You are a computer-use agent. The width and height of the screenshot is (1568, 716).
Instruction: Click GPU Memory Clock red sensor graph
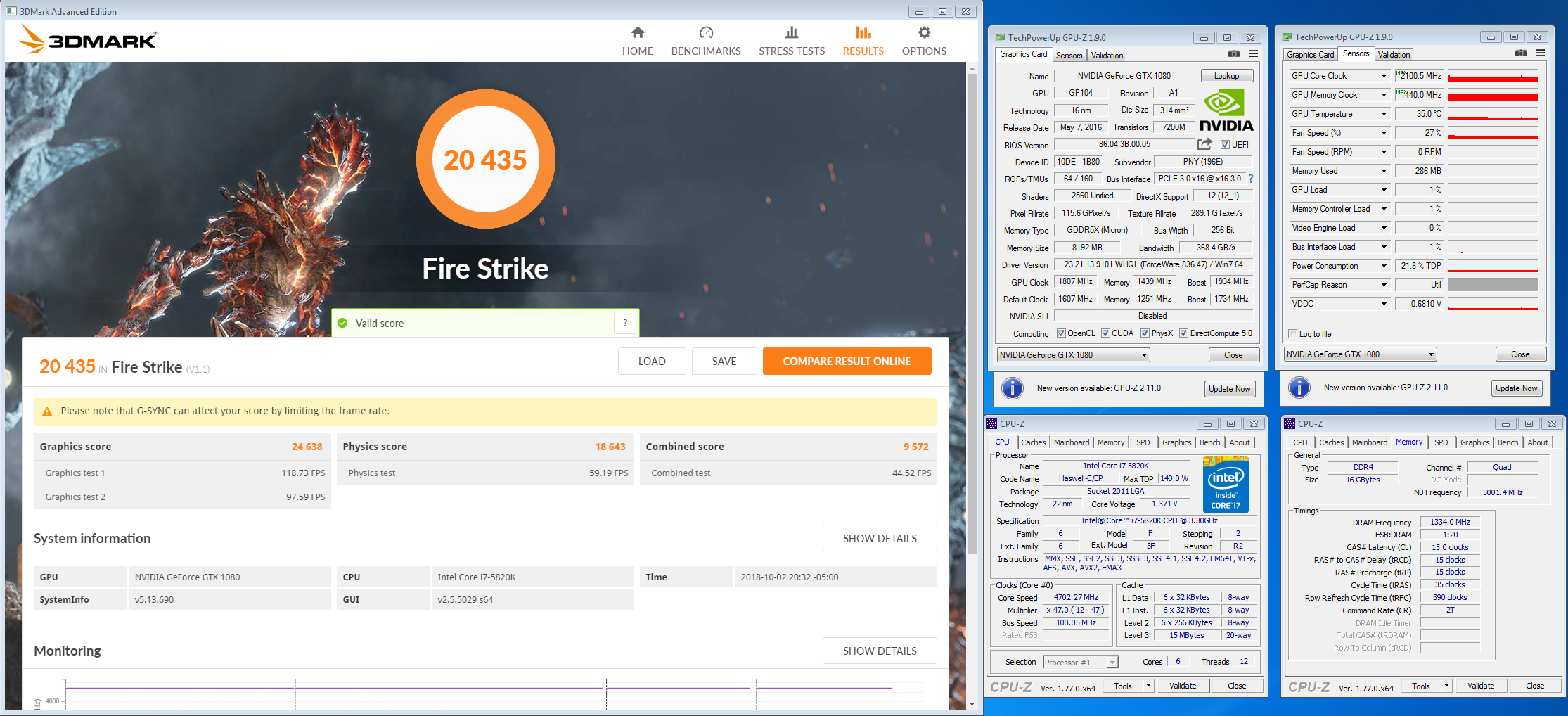[x=1493, y=95]
